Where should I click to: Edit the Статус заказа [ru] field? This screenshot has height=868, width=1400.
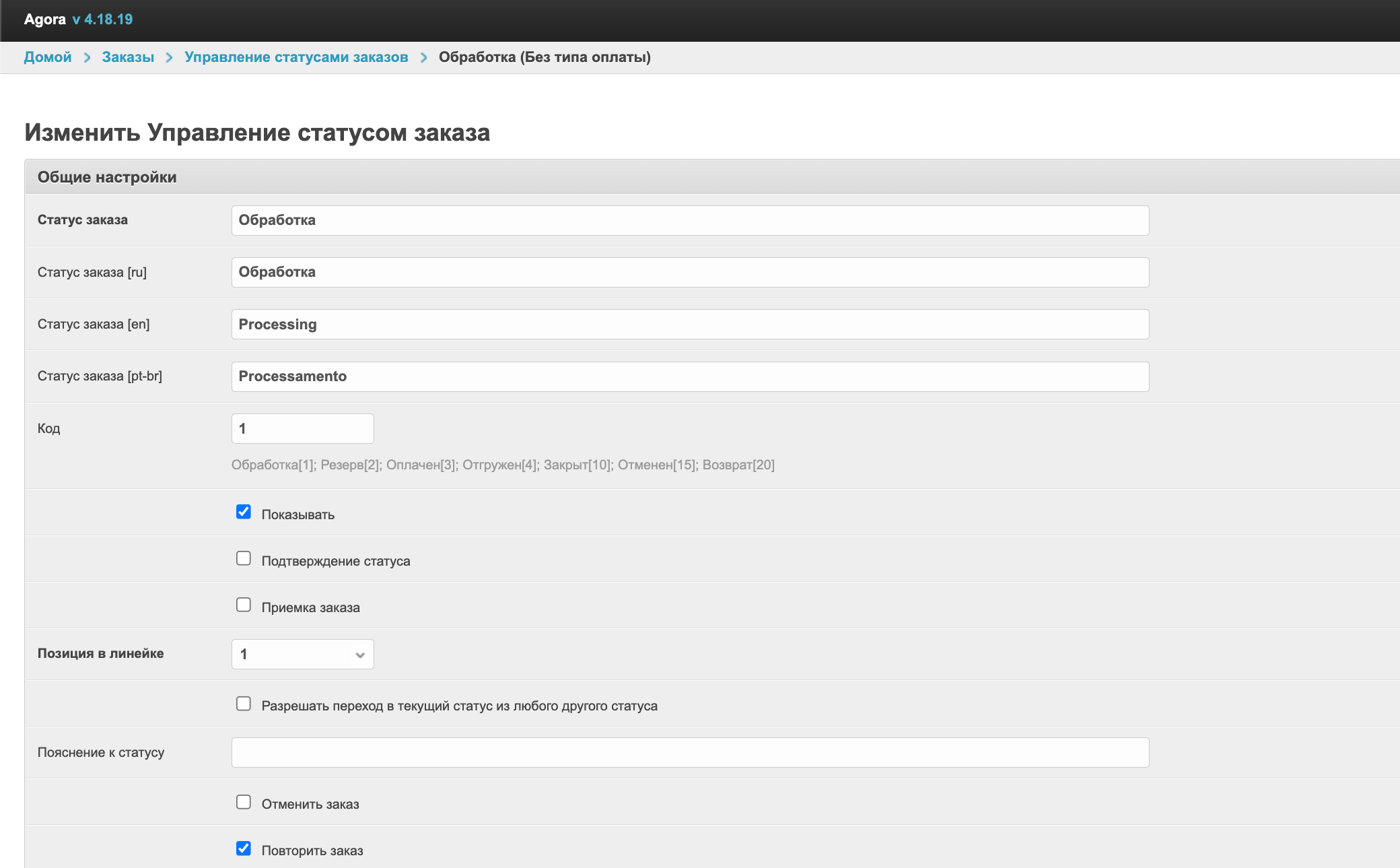click(690, 273)
